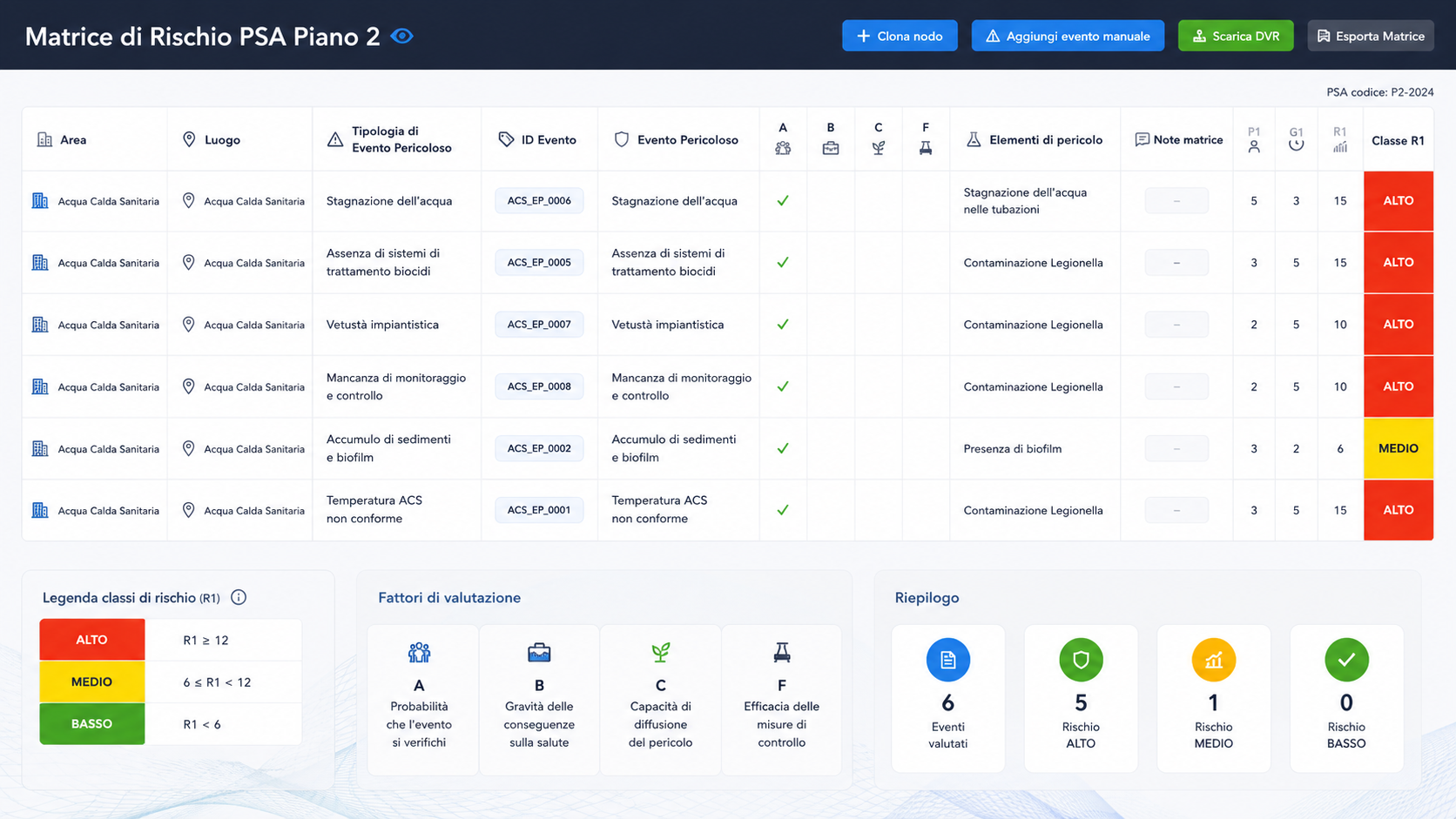The image size is (1456, 819).
Task: Toggle column A check for ACS_EP_0005
Action: click(783, 262)
